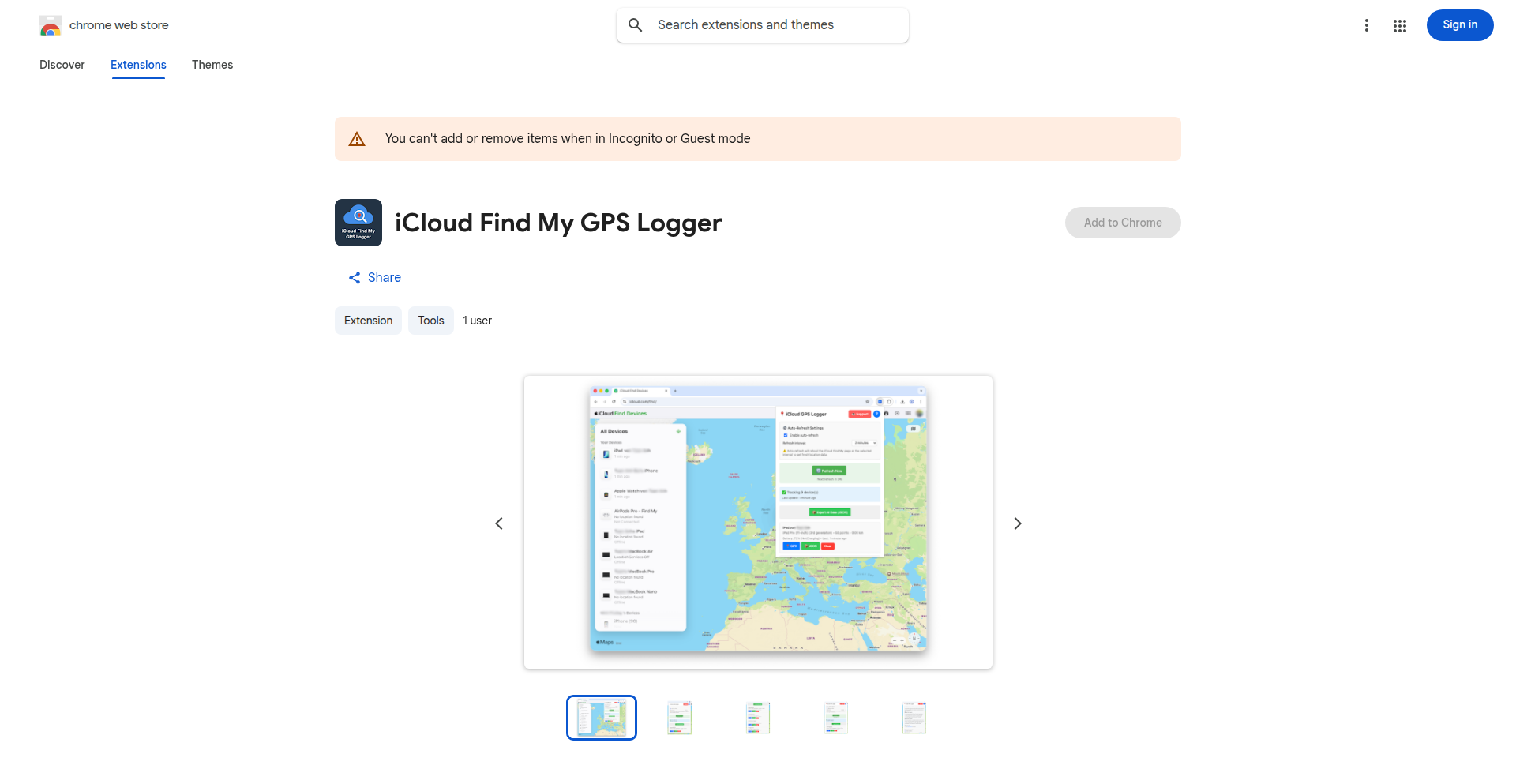Select the last screenshot thumbnail
The width and height of the screenshot is (1516, 784).
[914, 717]
